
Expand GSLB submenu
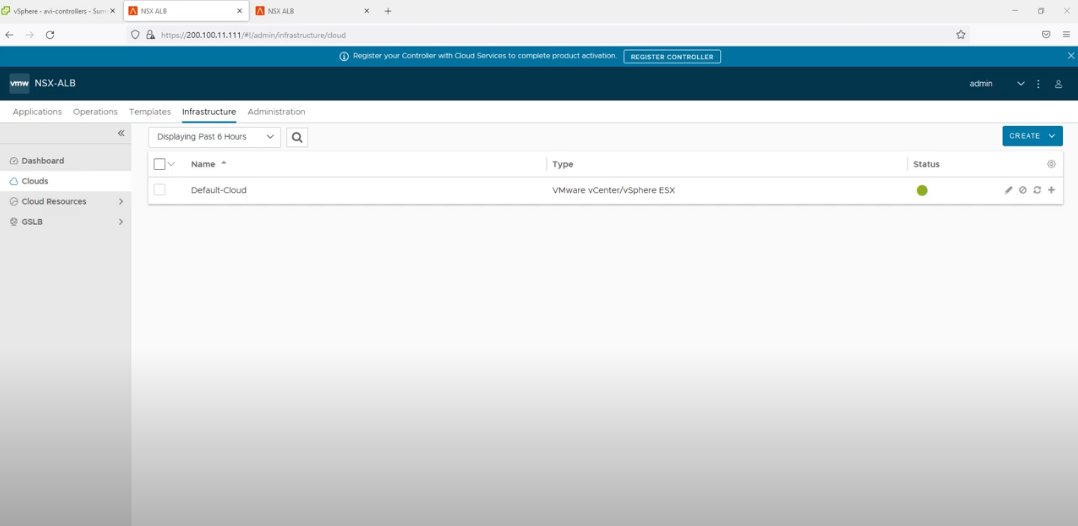tap(121, 222)
